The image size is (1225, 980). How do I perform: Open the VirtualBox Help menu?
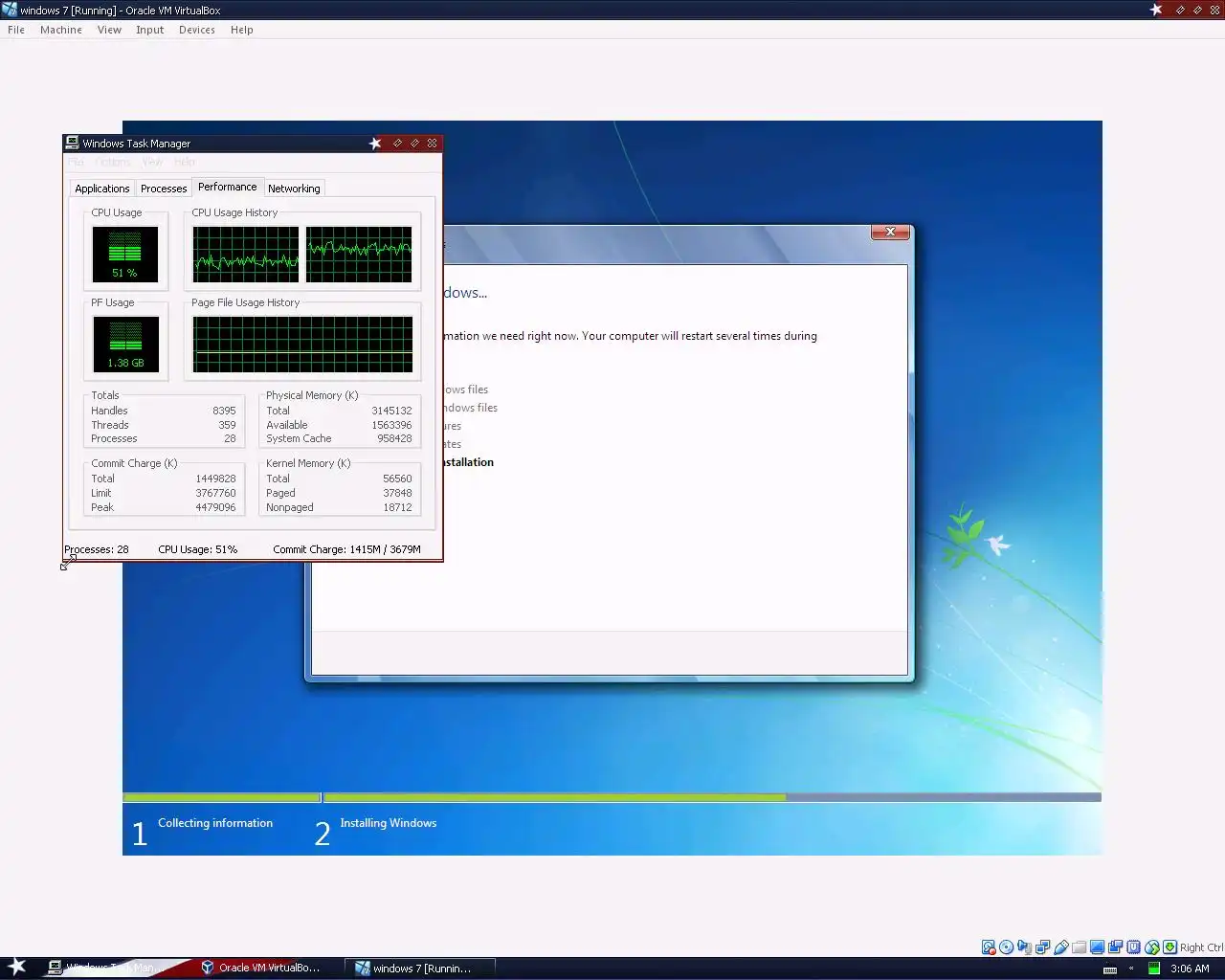pos(242,30)
